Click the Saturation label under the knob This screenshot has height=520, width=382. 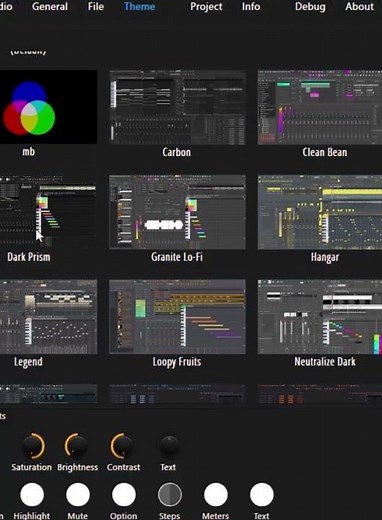coord(31,467)
